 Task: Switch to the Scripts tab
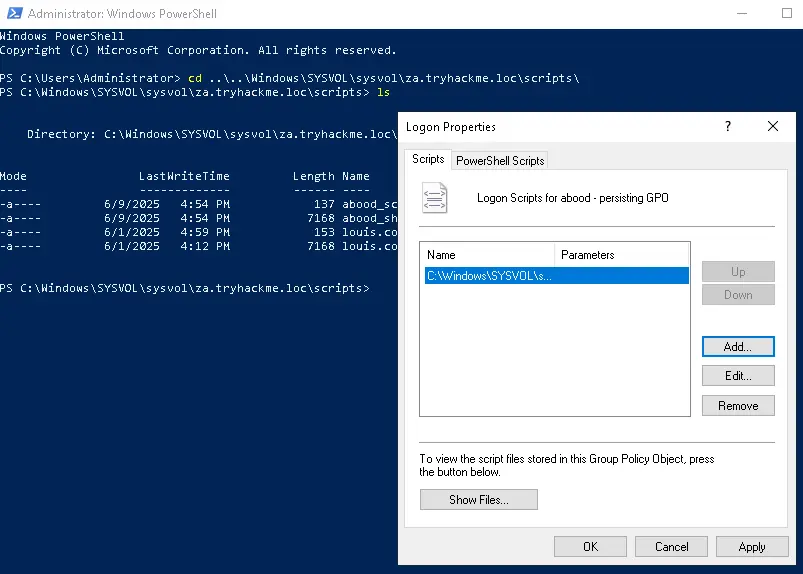tap(428, 159)
